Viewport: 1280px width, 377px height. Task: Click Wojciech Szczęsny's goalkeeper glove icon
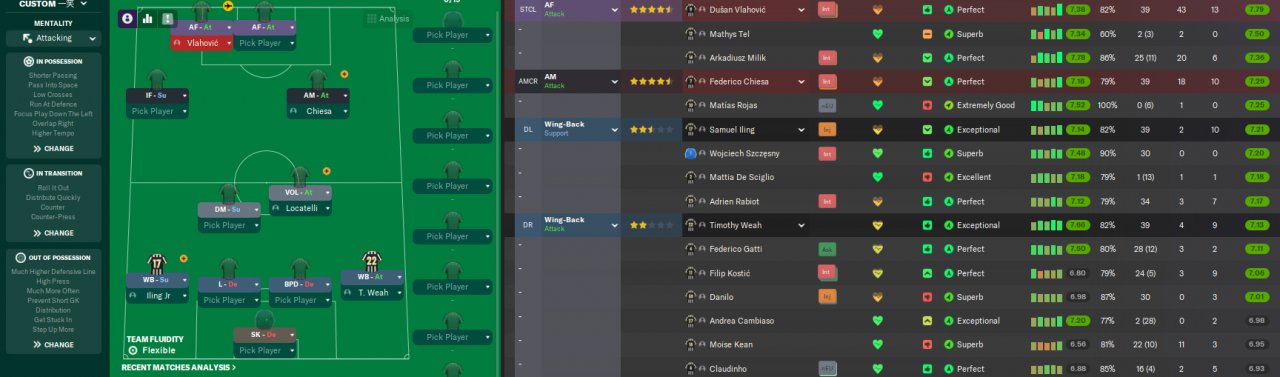(x=690, y=153)
